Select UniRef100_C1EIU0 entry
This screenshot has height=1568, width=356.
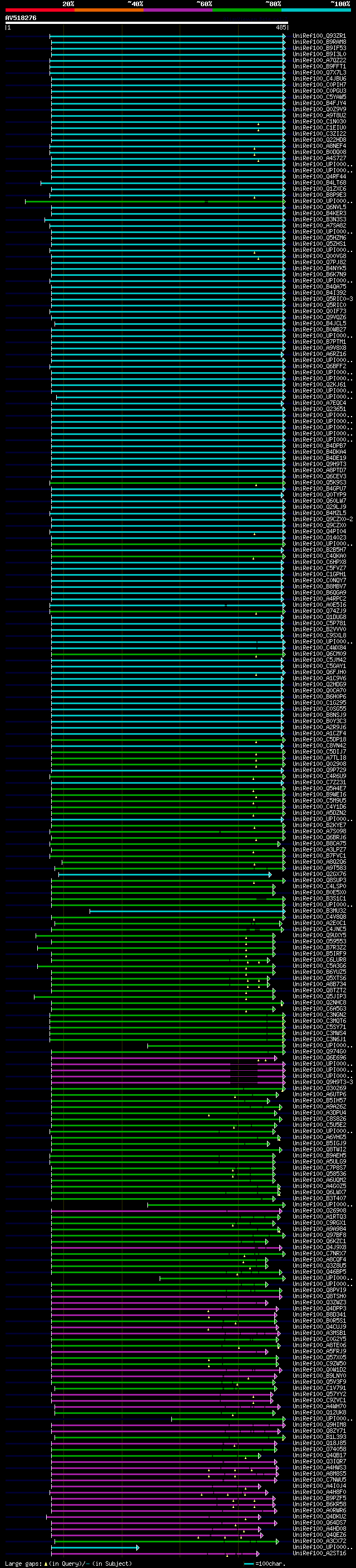319,128
